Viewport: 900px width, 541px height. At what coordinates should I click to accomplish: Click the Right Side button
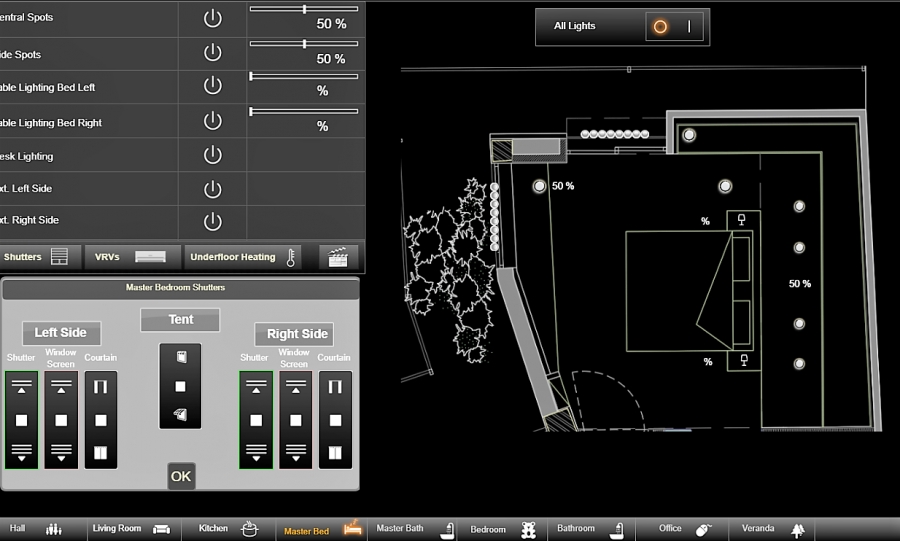(x=294, y=334)
